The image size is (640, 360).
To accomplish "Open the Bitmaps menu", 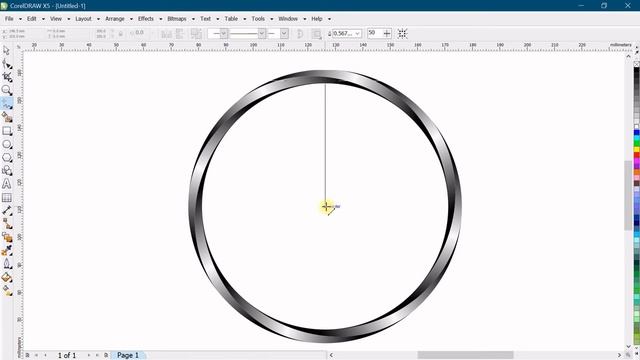I will click(177, 19).
